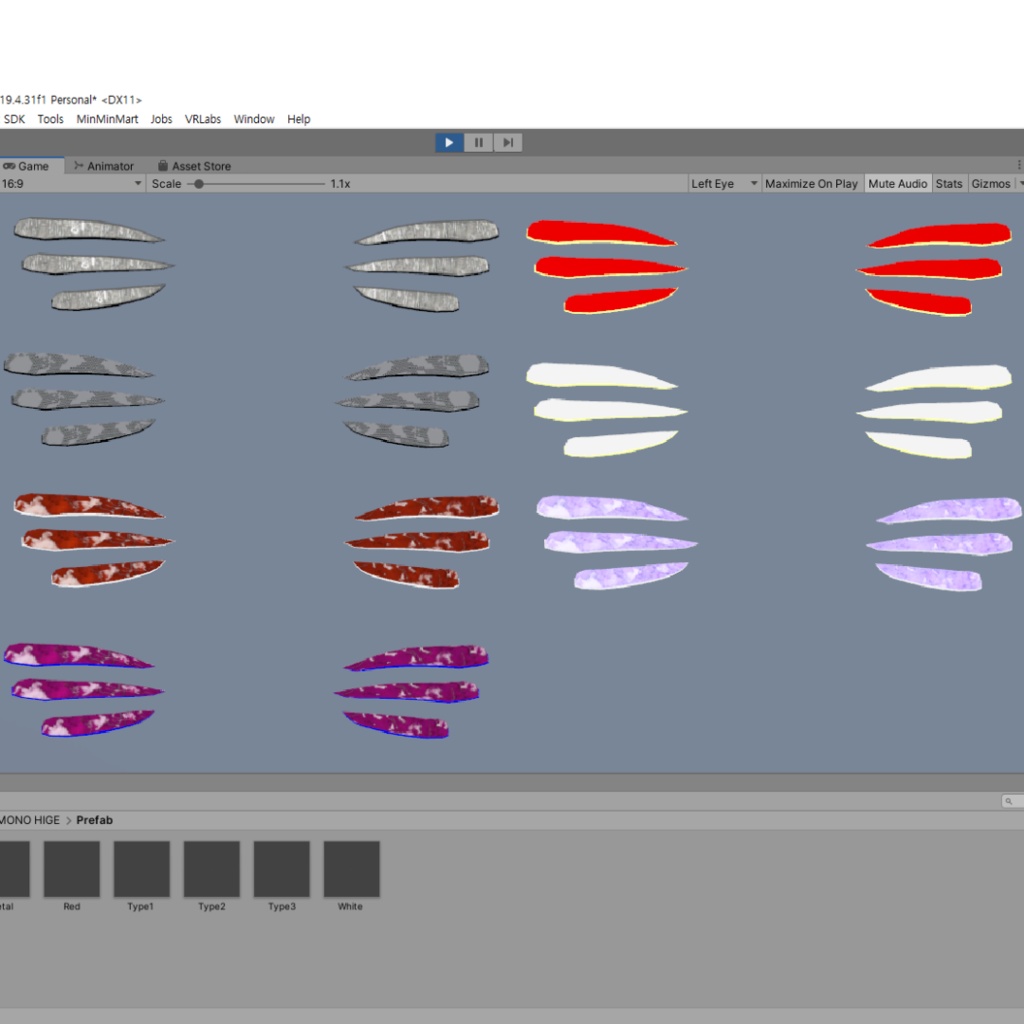Open the Help menu
The image size is (1024, 1024).
298,119
